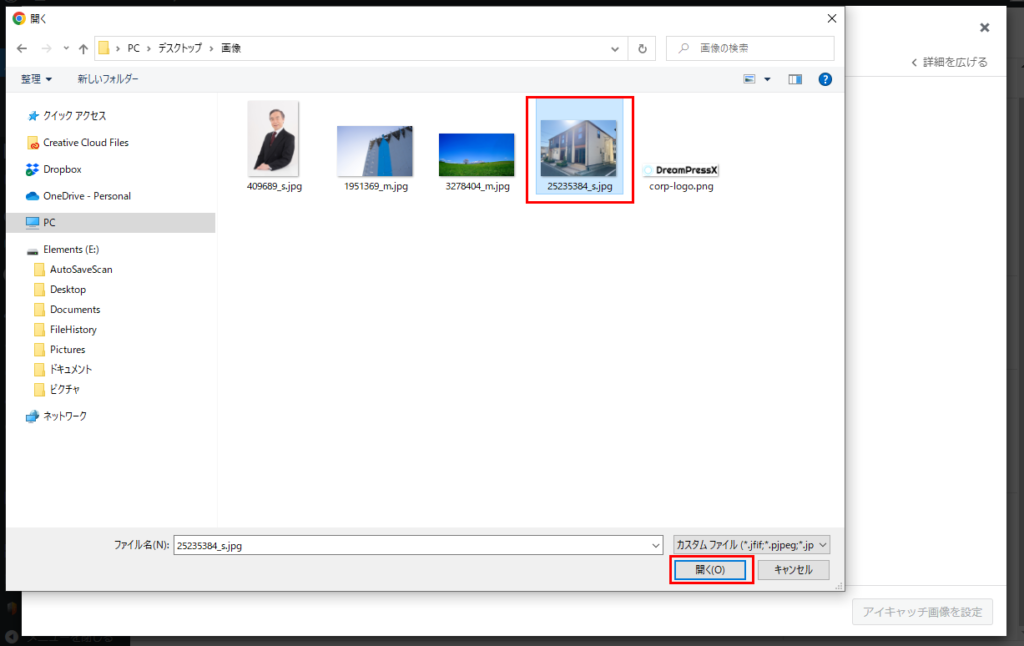This screenshot has height=646, width=1024.
Task: Refresh the current folder view
Action: (643, 48)
